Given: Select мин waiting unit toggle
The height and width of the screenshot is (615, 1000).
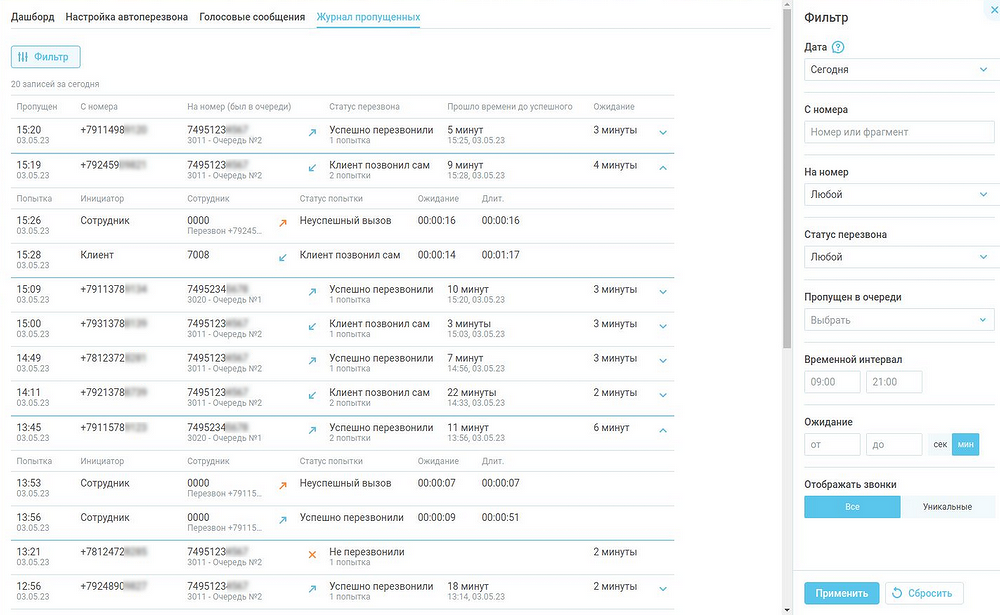Looking at the screenshot, I should tap(966, 445).
